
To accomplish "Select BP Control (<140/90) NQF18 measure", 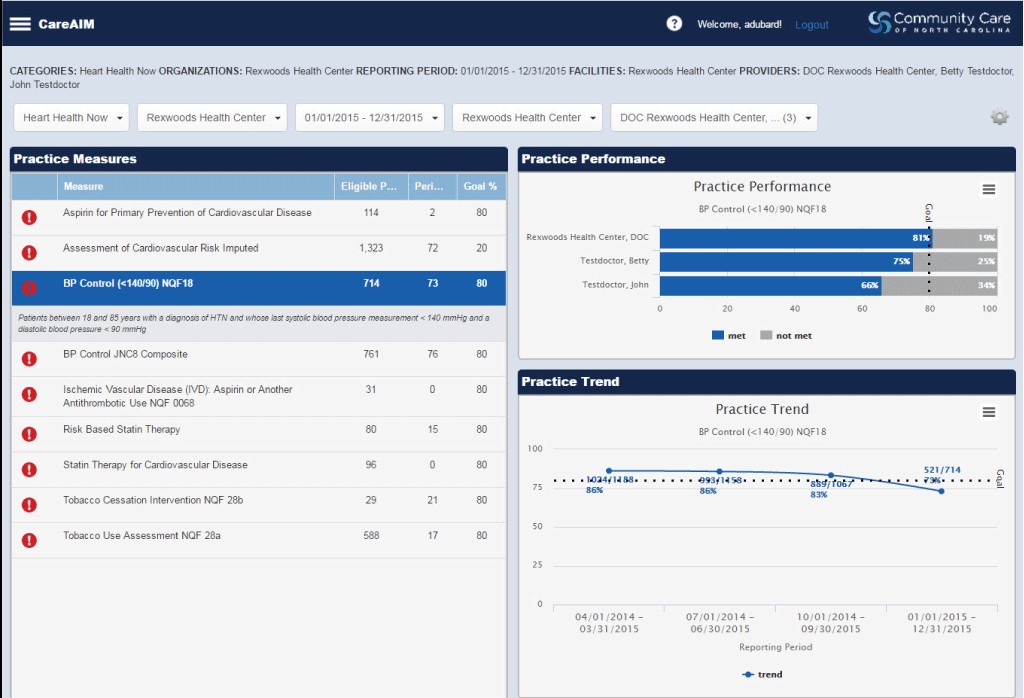I will tap(259, 288).
